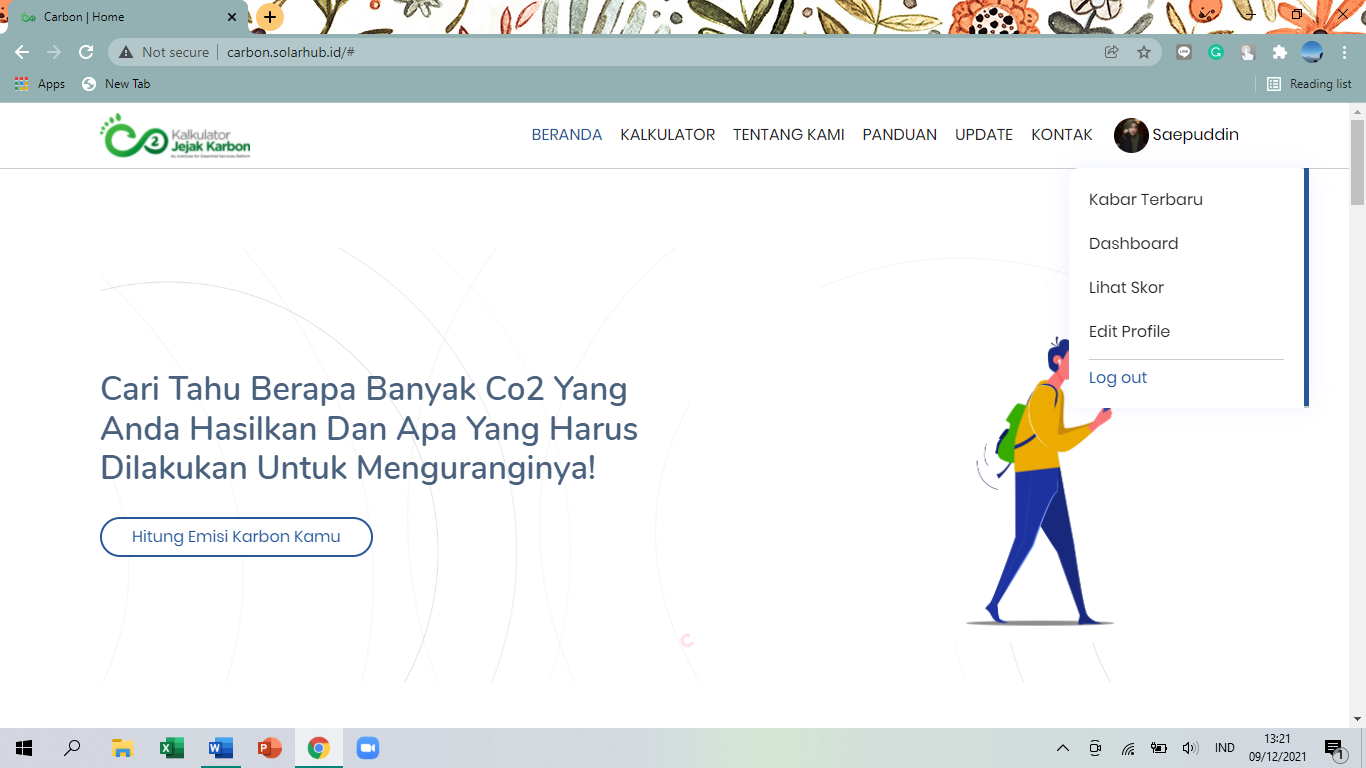Open volume control in tray

tap(1190, 748)
